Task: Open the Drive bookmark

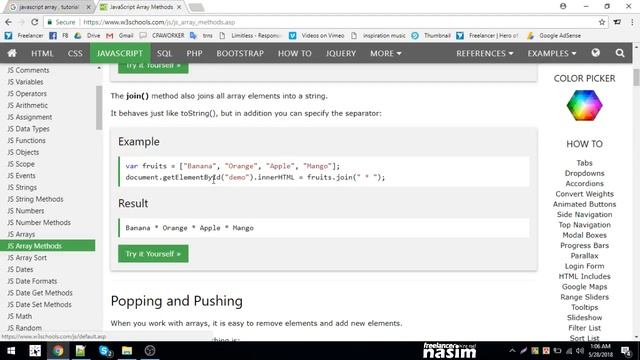Action: pos(87,36)
